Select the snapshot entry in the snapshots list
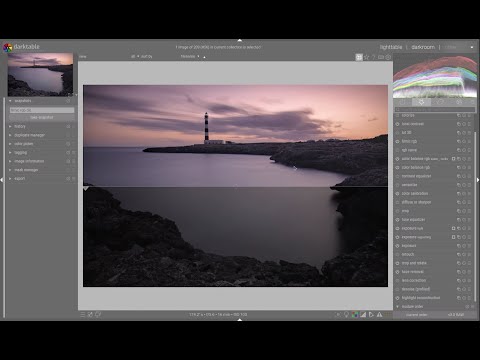The height and width of the screenshot is (360, 480). tap(42, 110)
